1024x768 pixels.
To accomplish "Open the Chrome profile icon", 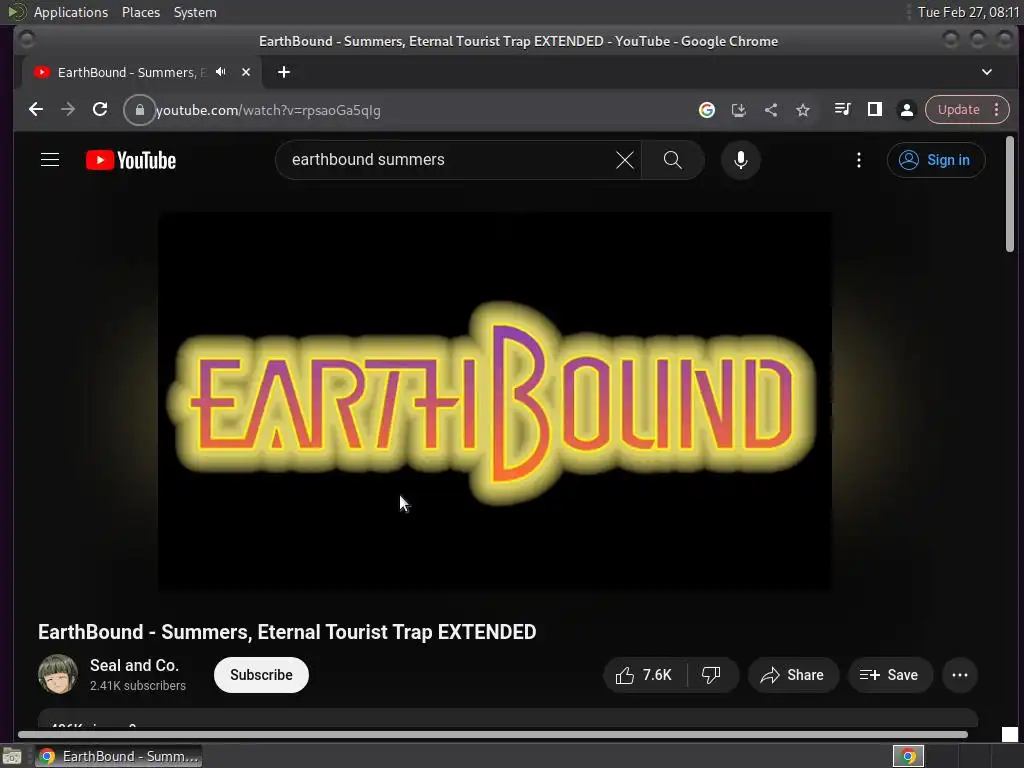I will click(906, 110).
